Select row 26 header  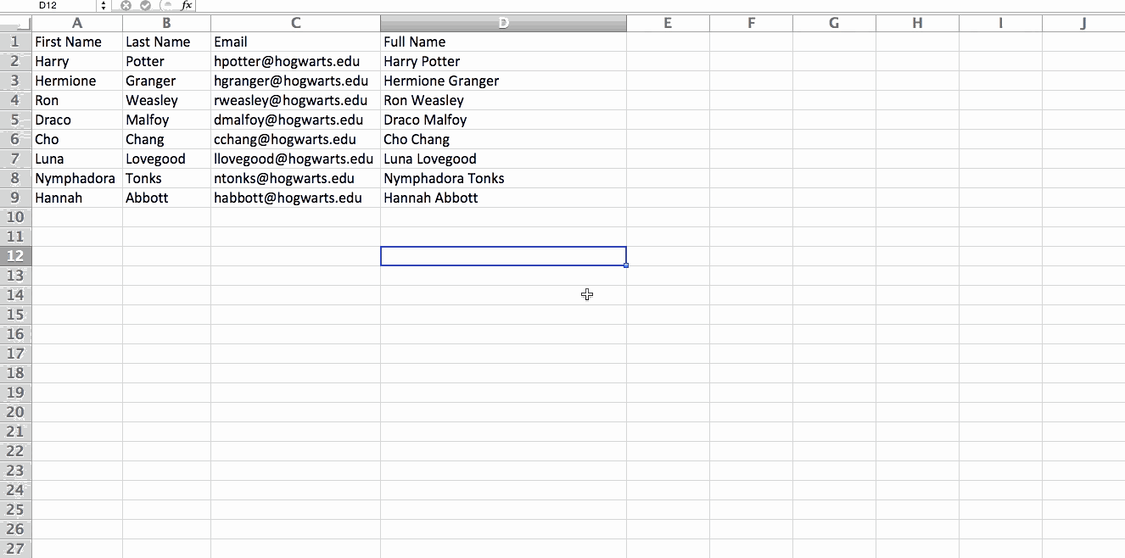tap(16, 529)
